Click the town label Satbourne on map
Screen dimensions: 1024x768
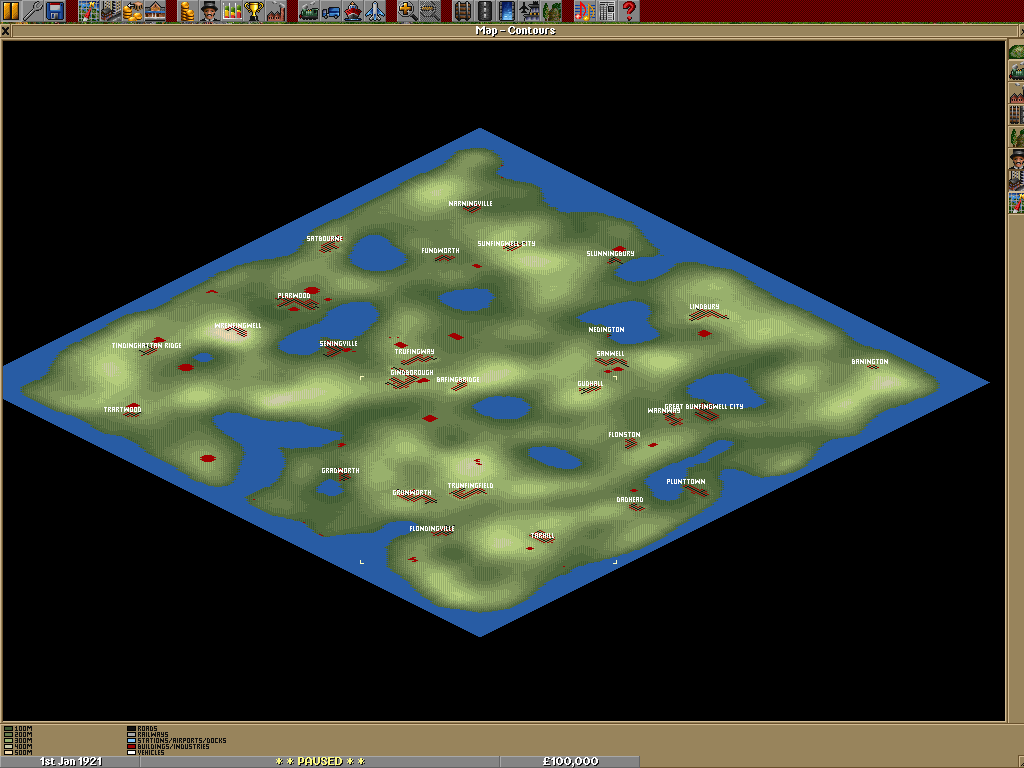tap(325, 239)
